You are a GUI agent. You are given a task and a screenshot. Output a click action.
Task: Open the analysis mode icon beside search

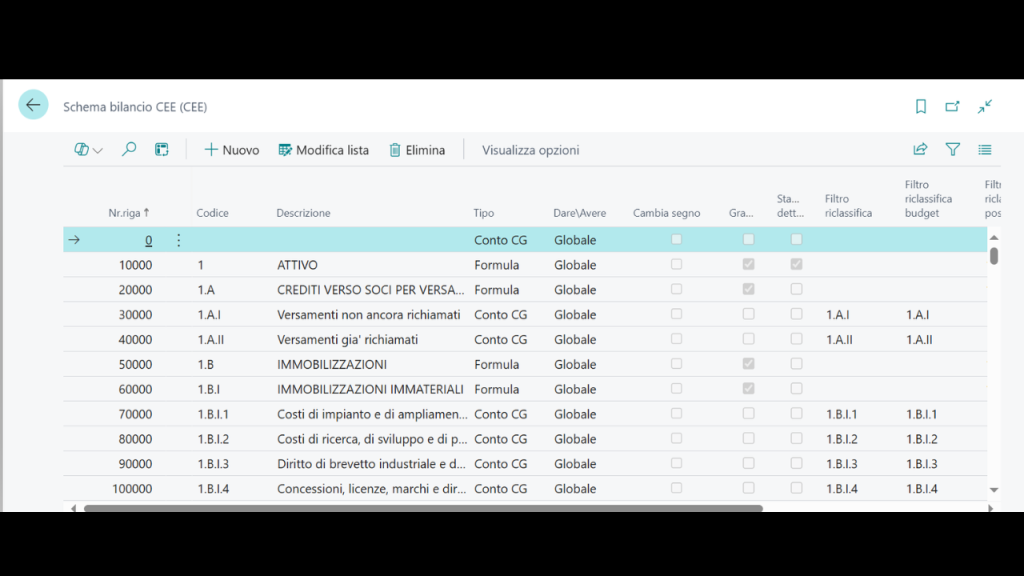click(161, 150)
